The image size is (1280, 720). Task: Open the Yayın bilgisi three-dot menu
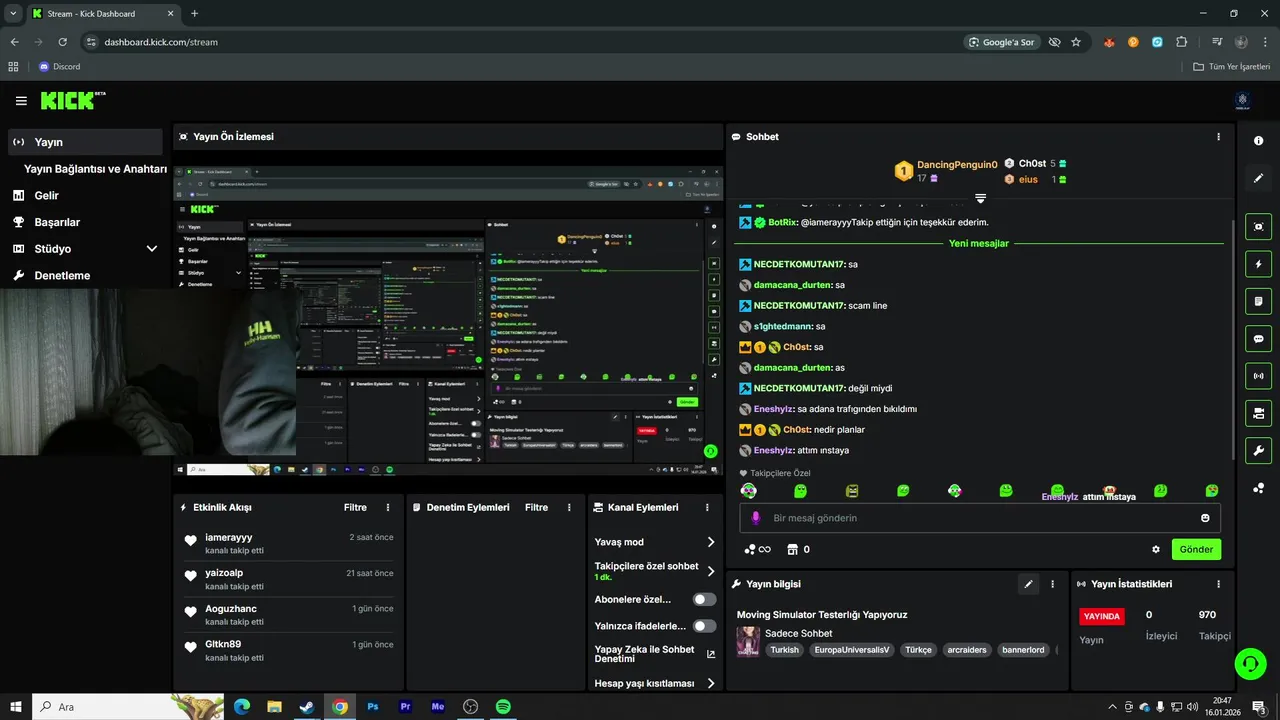pyautogui.click(x=1052, y=584)
